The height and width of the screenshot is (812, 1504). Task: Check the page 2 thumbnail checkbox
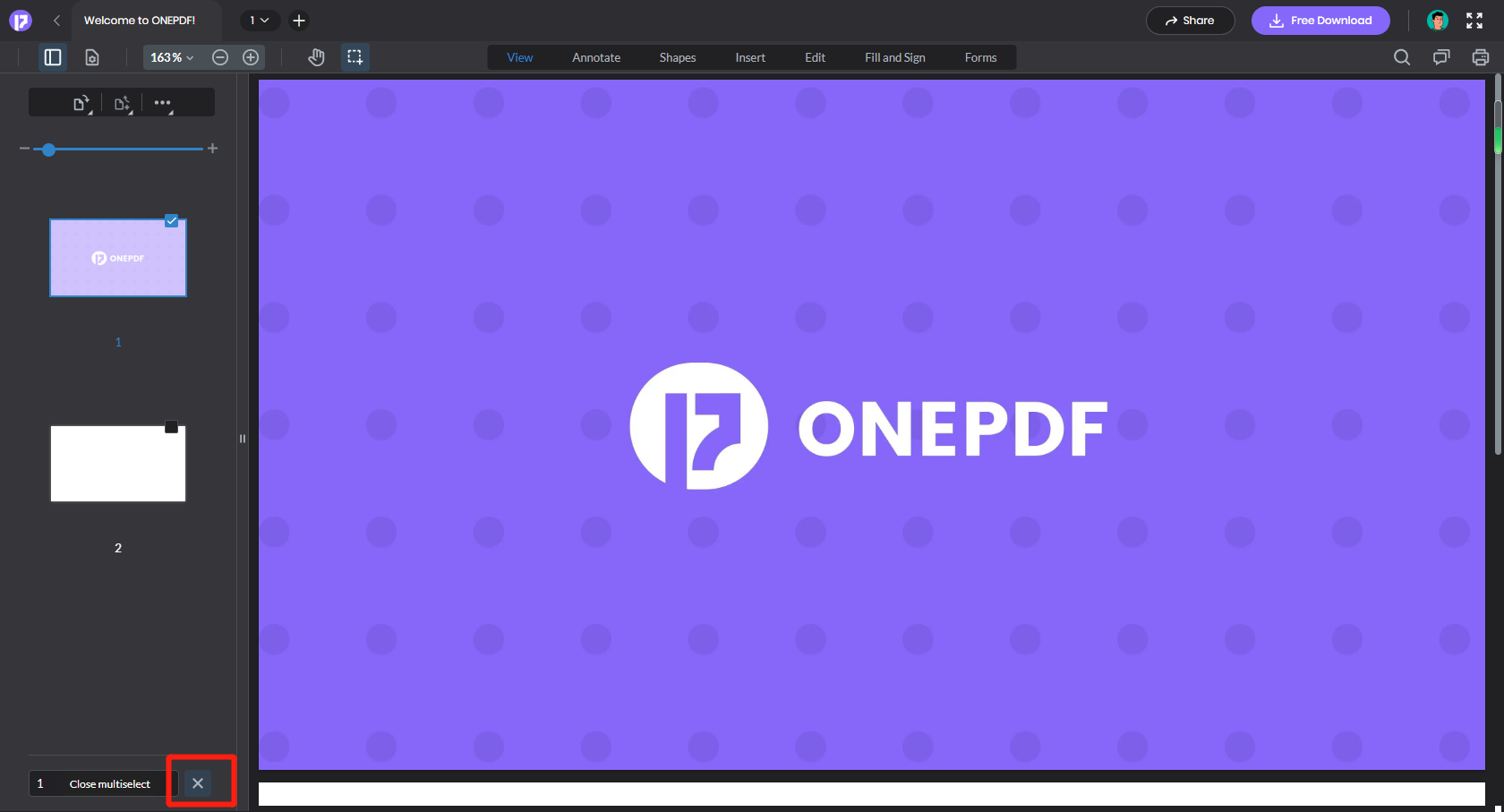(171, 427)
